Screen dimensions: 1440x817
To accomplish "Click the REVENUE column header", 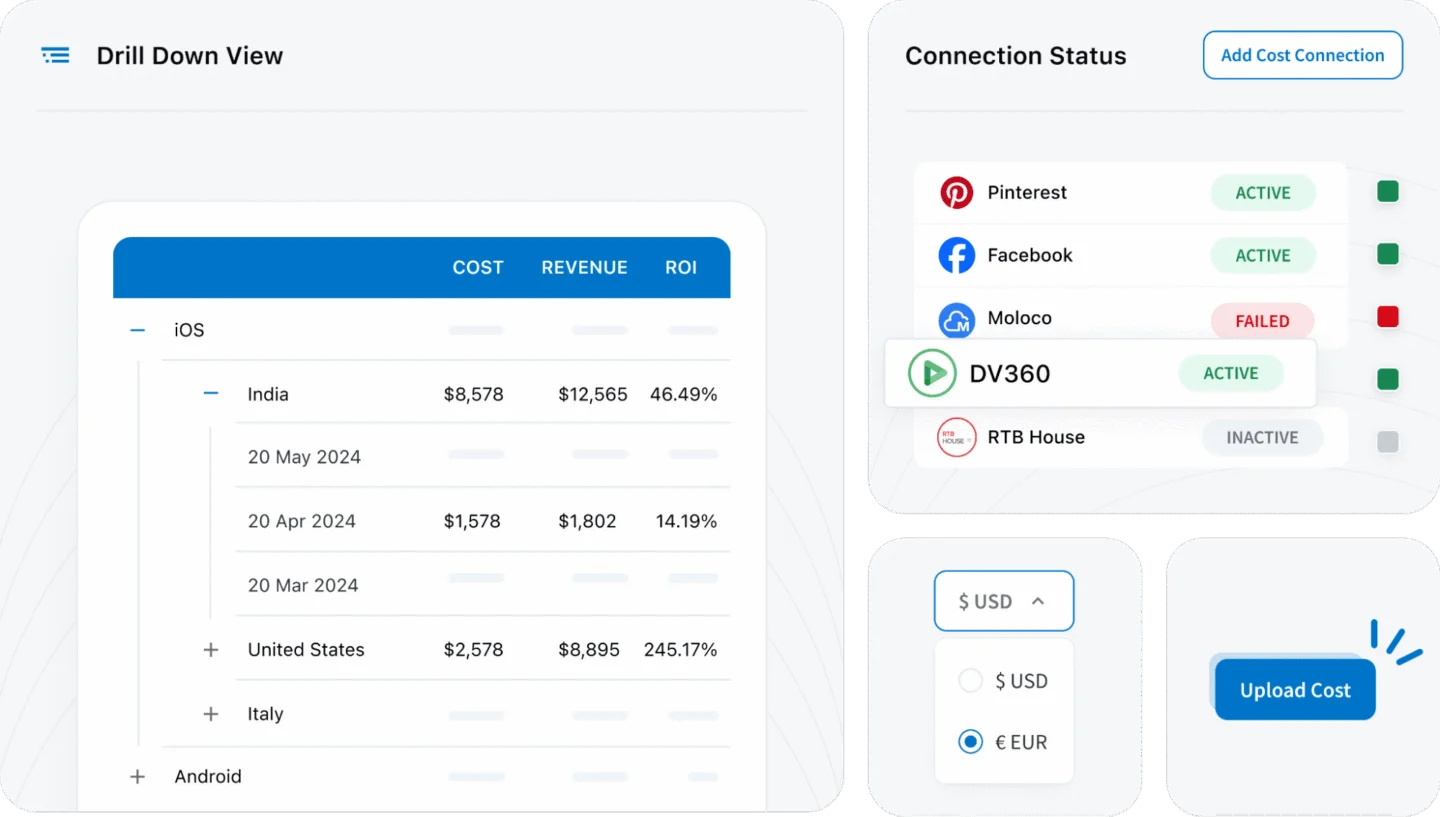I will [x=584, y=267].
